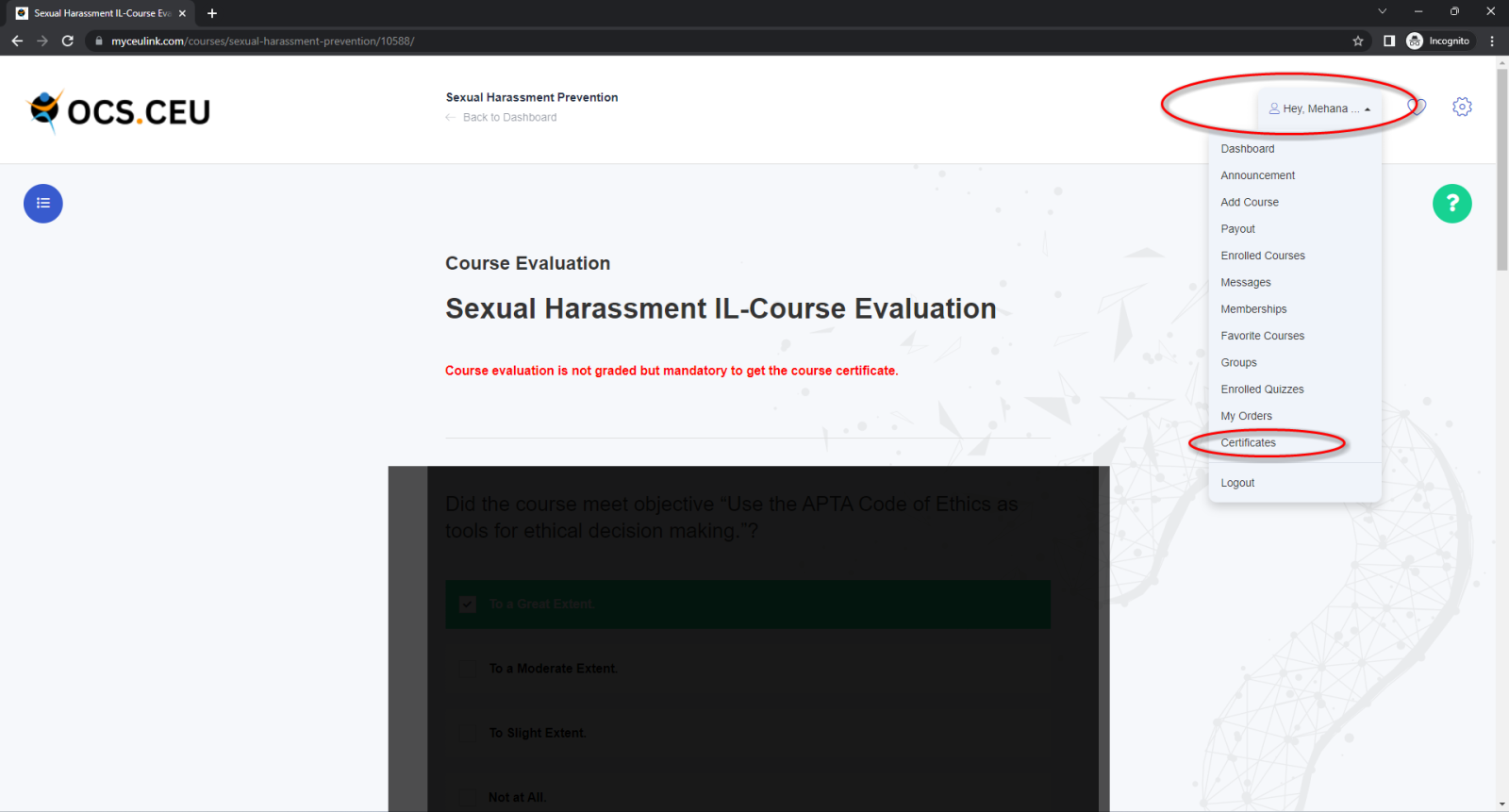Tick the 'To Slight Extent' option
This screenshot has width=1509, height=812.
[x=468, y=733]
